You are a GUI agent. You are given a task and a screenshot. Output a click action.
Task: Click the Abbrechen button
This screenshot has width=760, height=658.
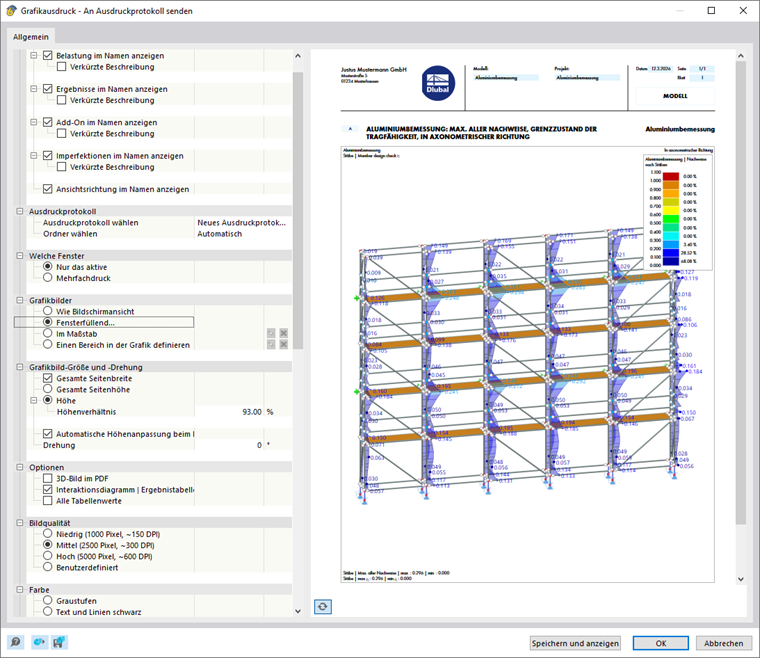click(724, 643)
